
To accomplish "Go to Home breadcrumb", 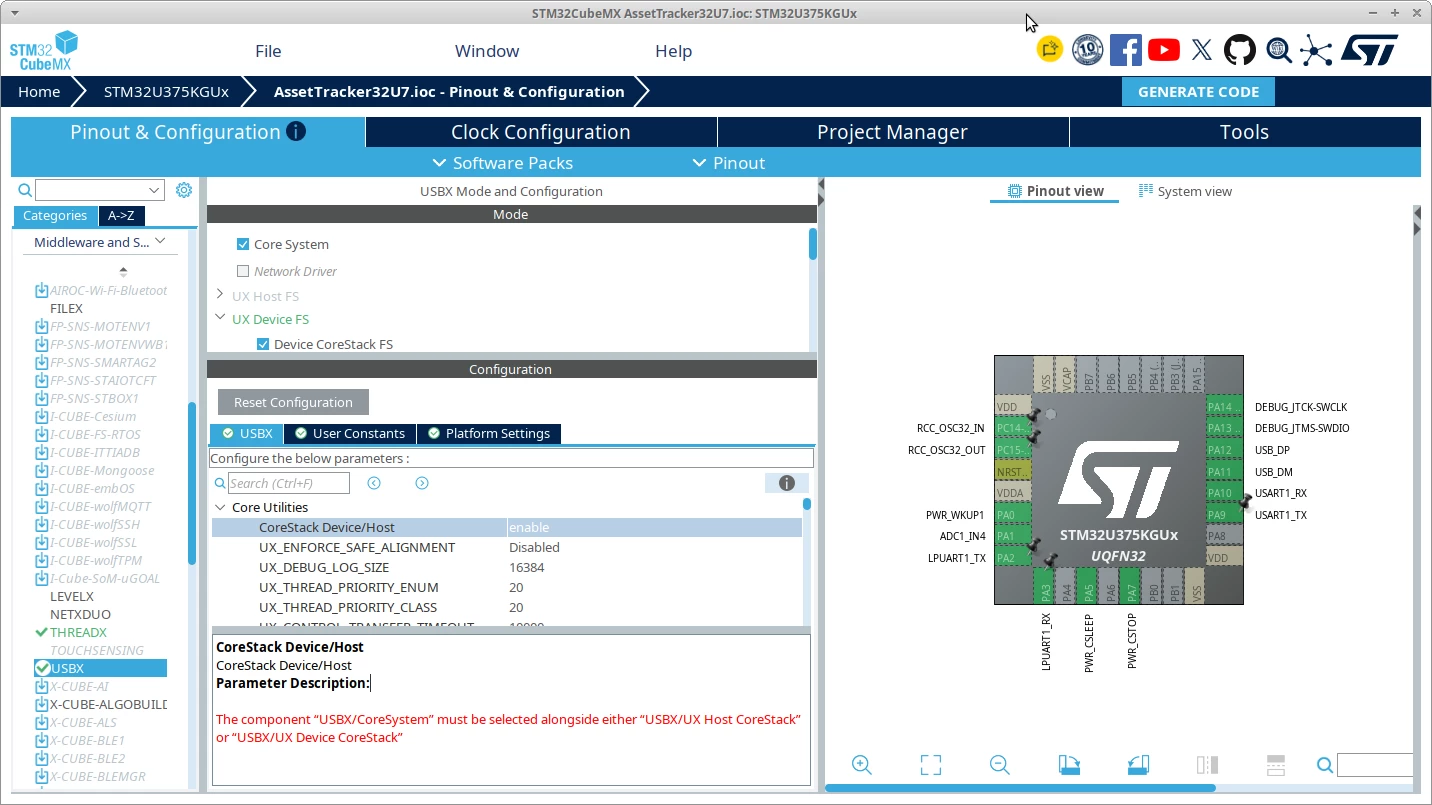I will [39, 91].
